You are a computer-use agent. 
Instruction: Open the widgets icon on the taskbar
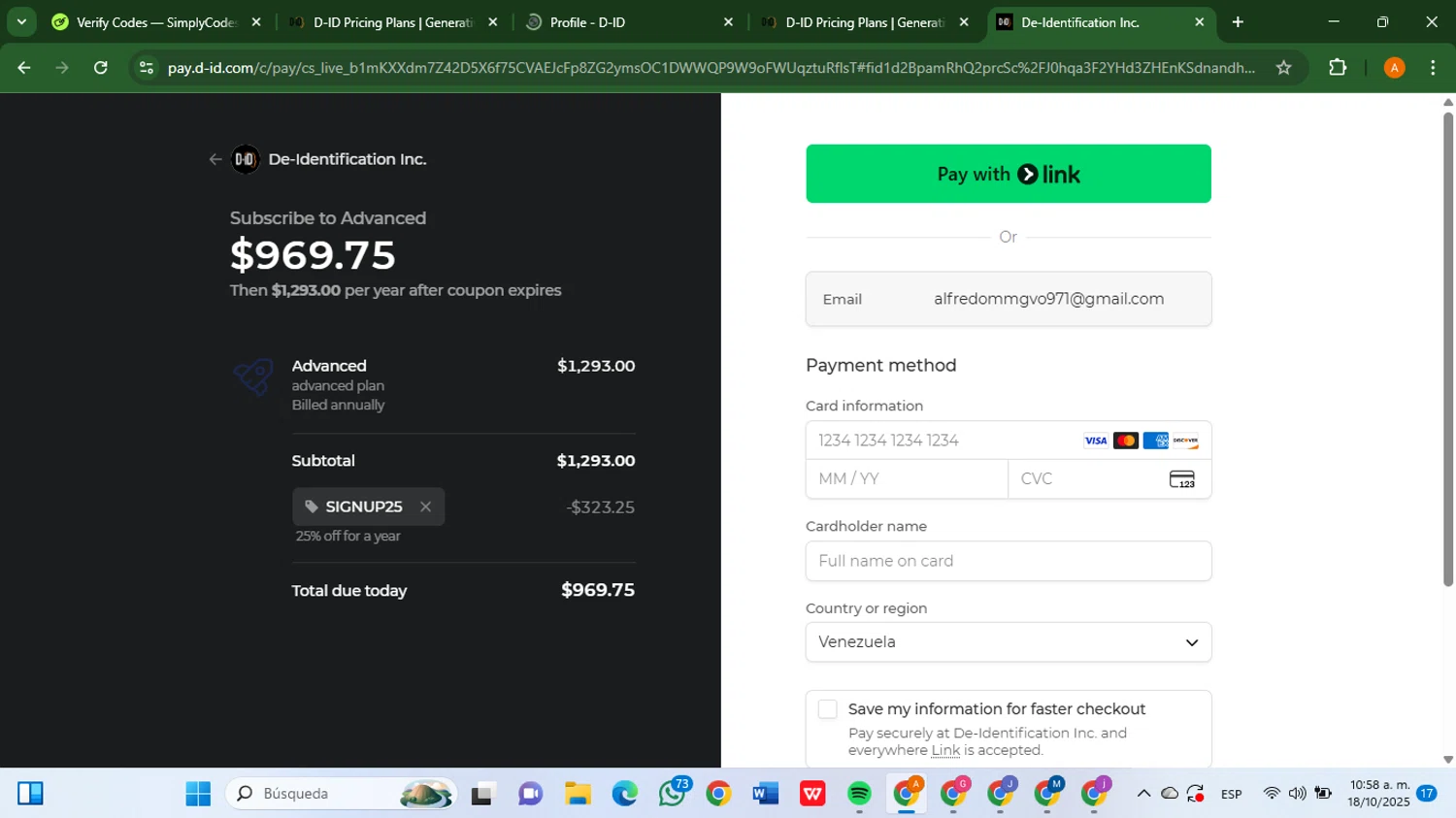pyautogui.click(x=30, y=794)
